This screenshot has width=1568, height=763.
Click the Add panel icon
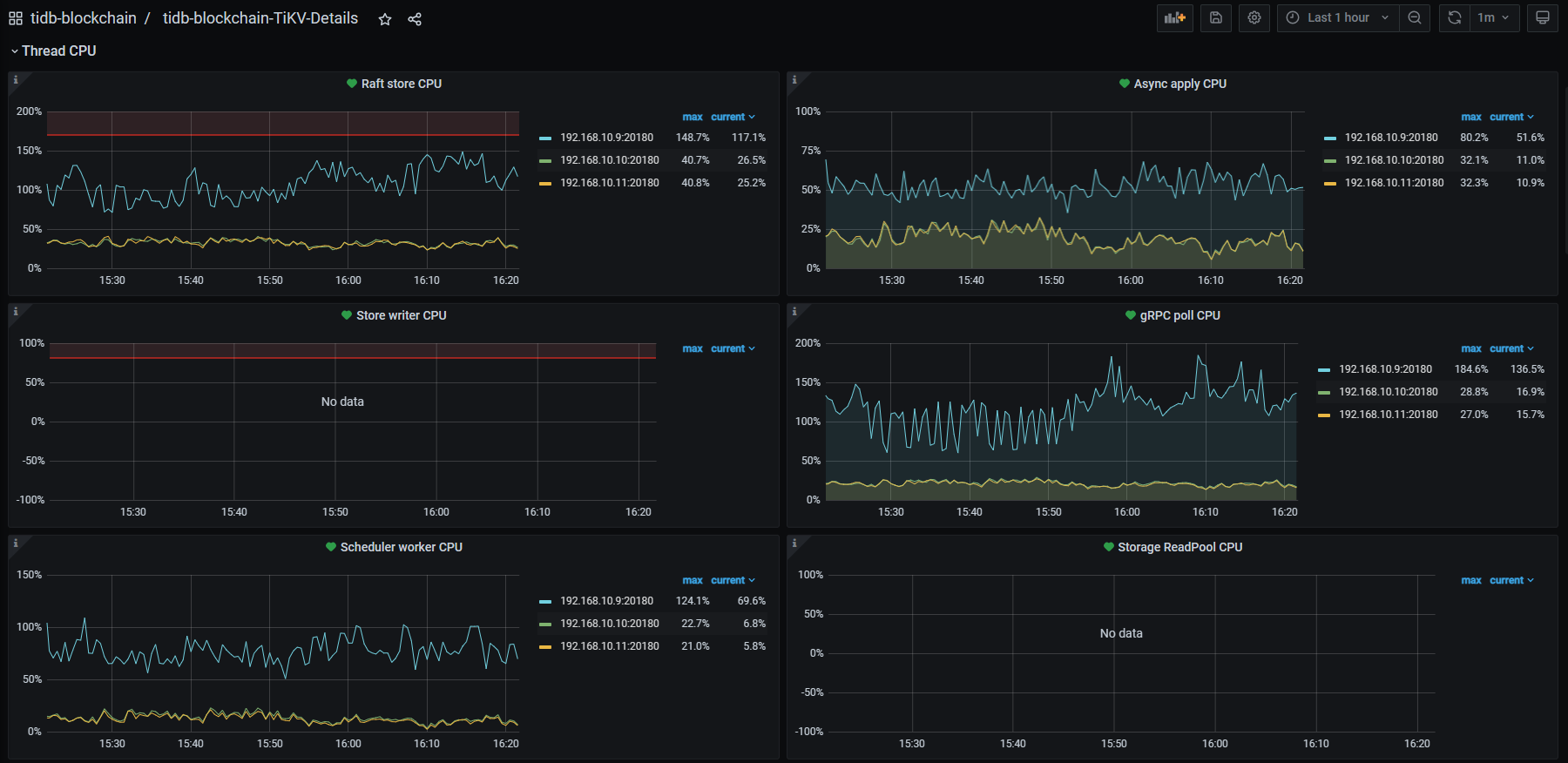pyautogui.click(x=1175, y=17)
